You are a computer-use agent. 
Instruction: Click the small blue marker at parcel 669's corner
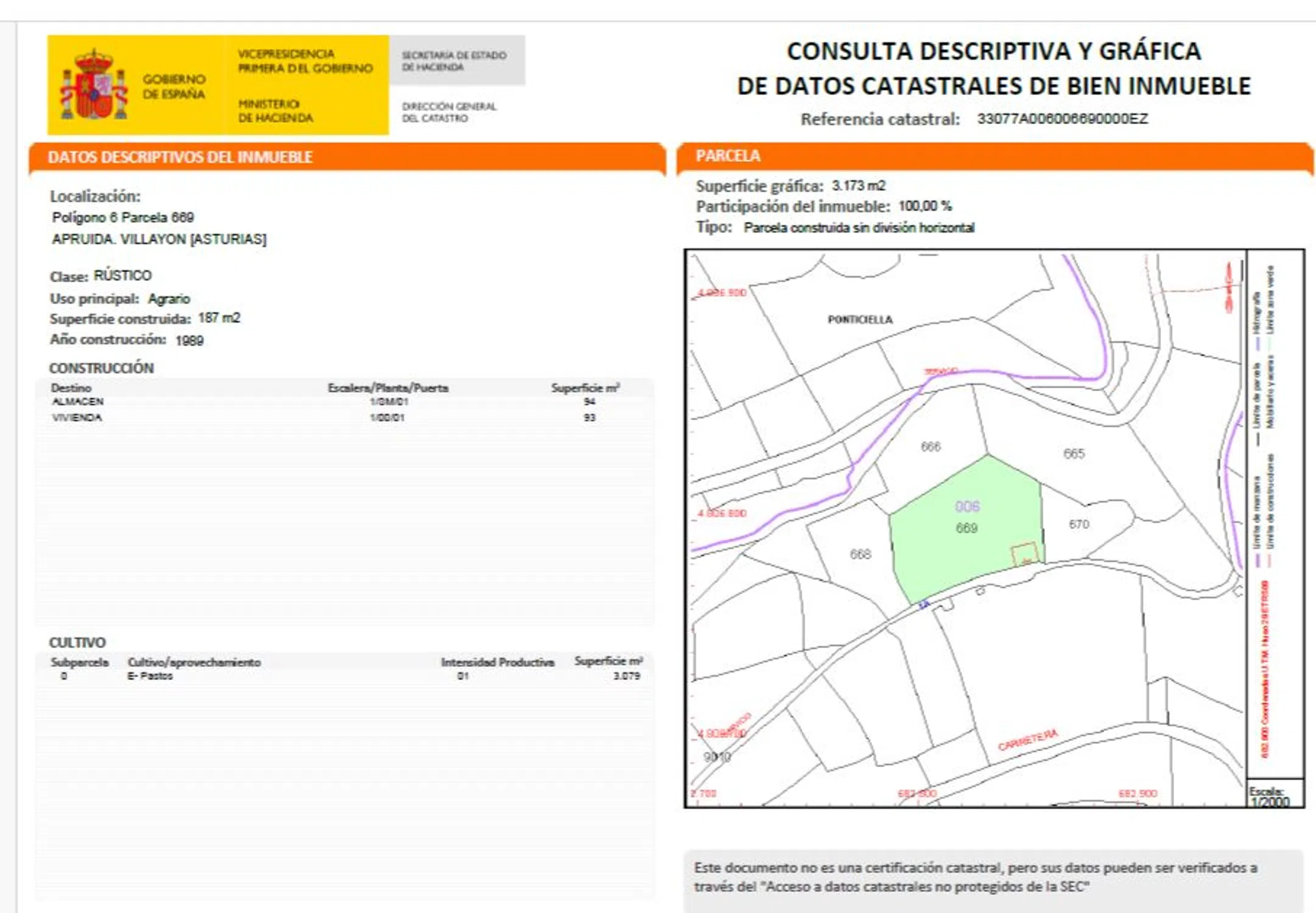point(924,604)
